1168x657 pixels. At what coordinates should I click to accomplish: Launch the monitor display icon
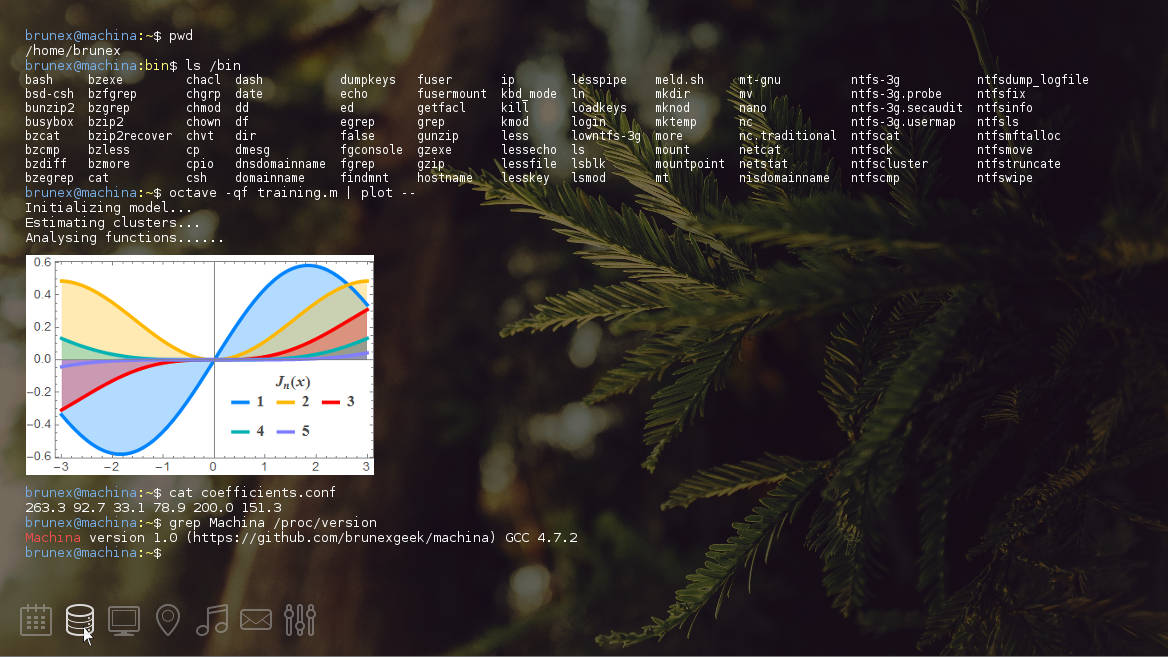(x=124, y=620)
